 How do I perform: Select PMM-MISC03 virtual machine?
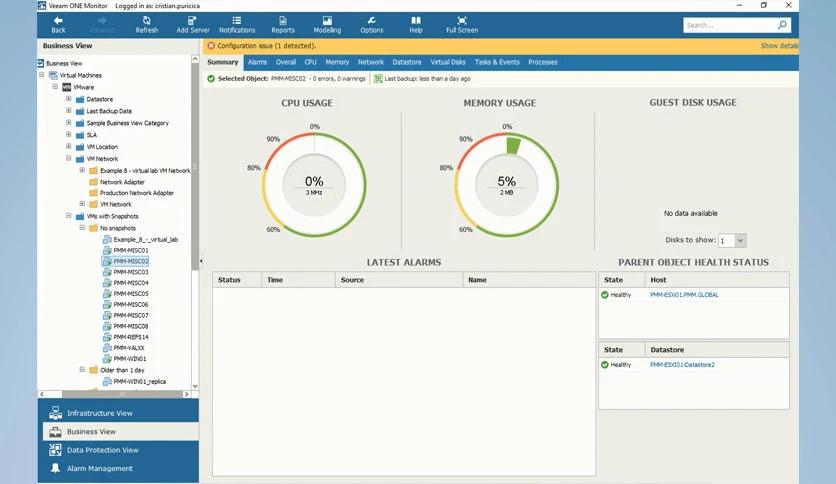[131, 272]
